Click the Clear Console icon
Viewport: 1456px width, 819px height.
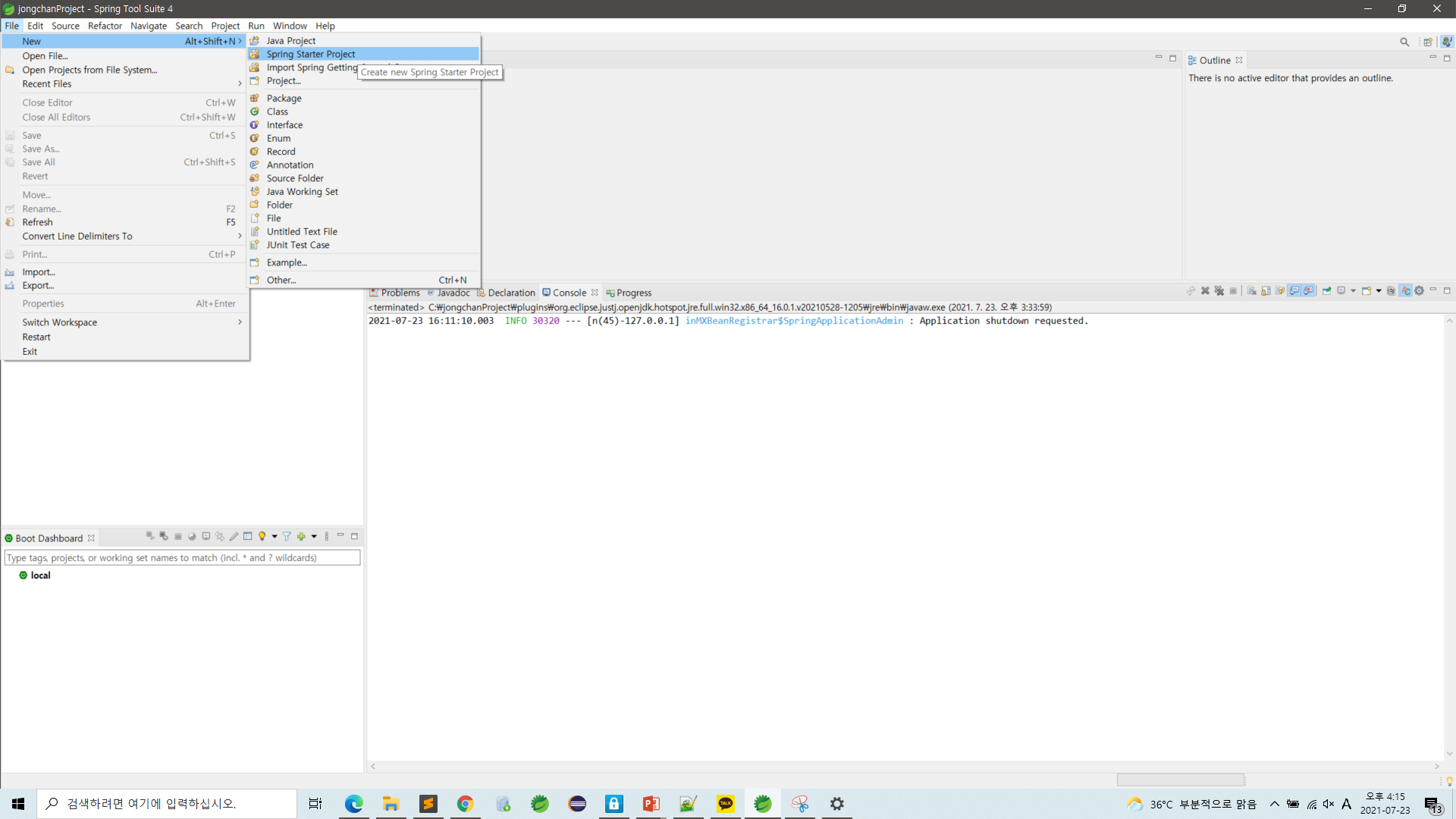pyautogui.click(x=1251, y=290)
